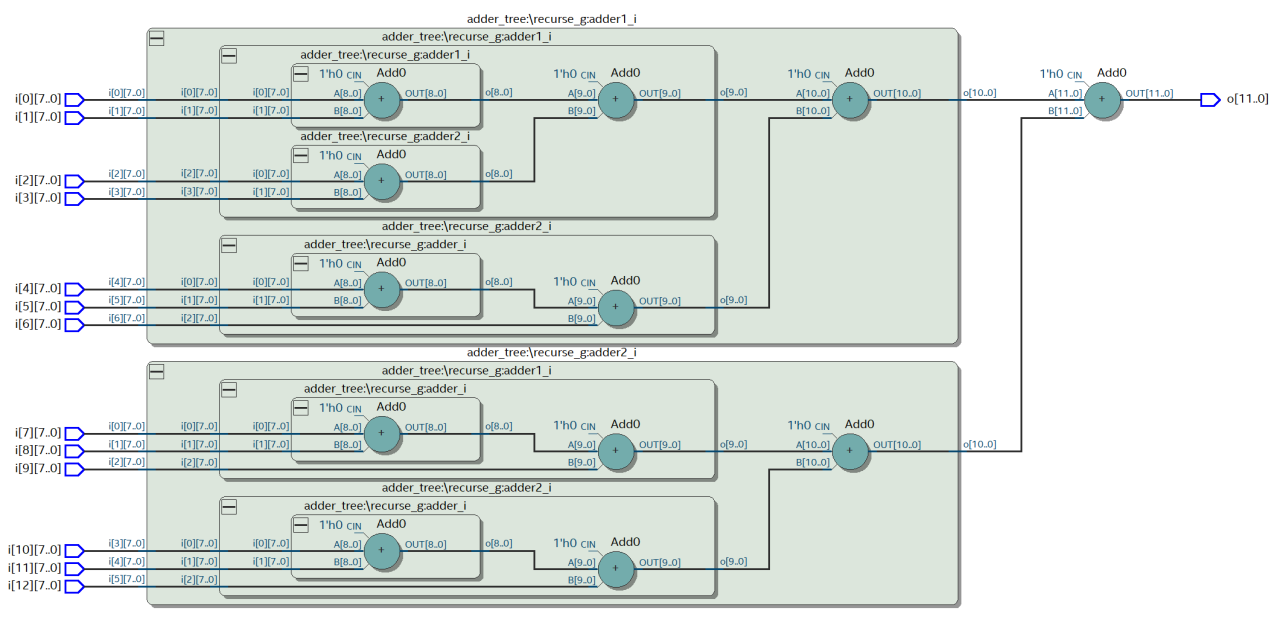The image size is (1280, 625).
Task: Select the final adder with OUT[11..0]
Action: pos(1102,99)
